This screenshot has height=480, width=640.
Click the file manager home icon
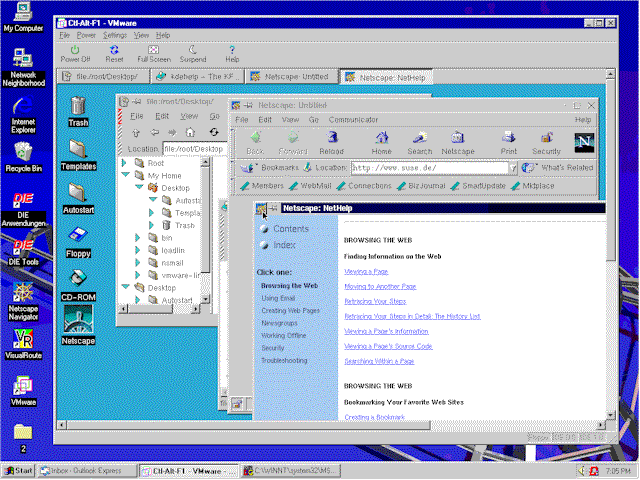click(x=190, y=132)
